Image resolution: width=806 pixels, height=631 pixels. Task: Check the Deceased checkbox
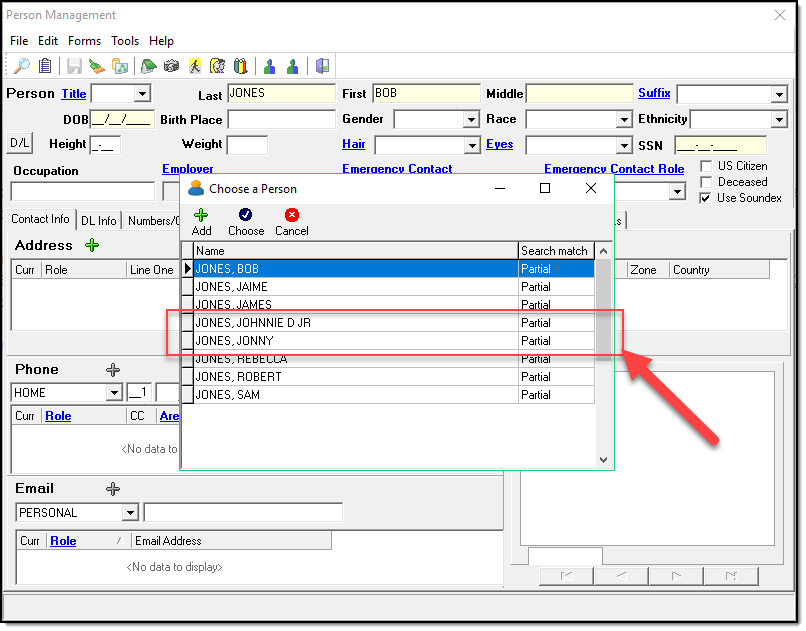706,182
